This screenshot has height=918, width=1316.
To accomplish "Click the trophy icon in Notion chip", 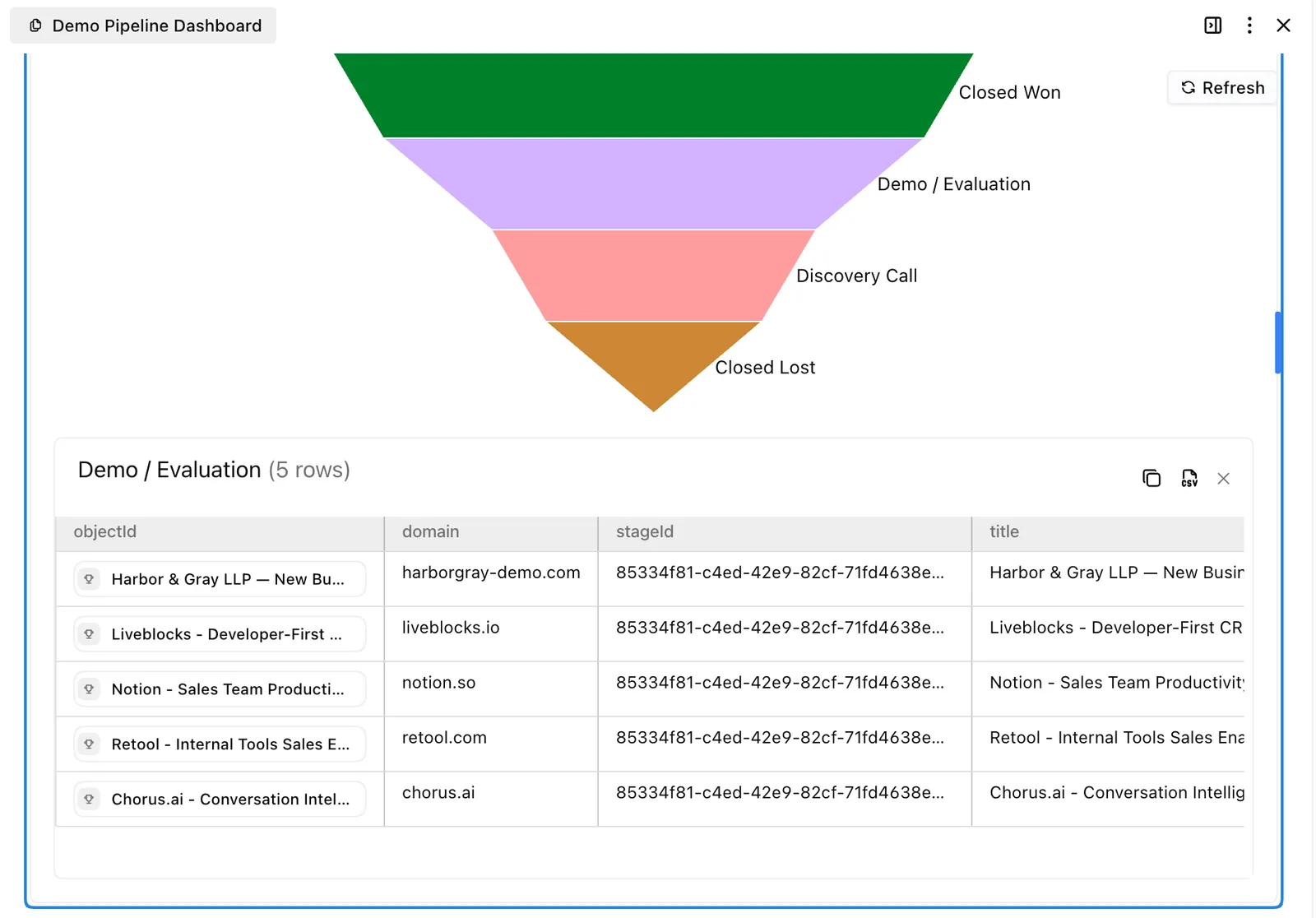I will (x=89, y=689).
